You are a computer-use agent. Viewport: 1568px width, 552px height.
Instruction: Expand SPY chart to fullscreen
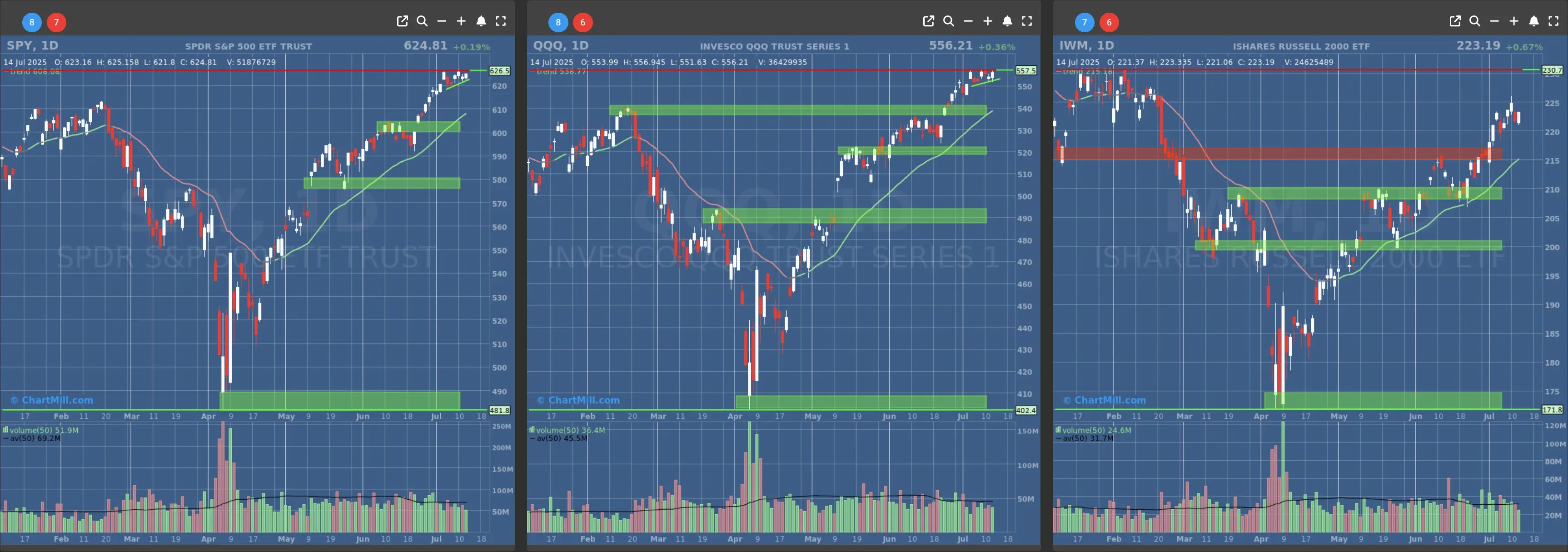pyautogui.click(x=501, y=21)
